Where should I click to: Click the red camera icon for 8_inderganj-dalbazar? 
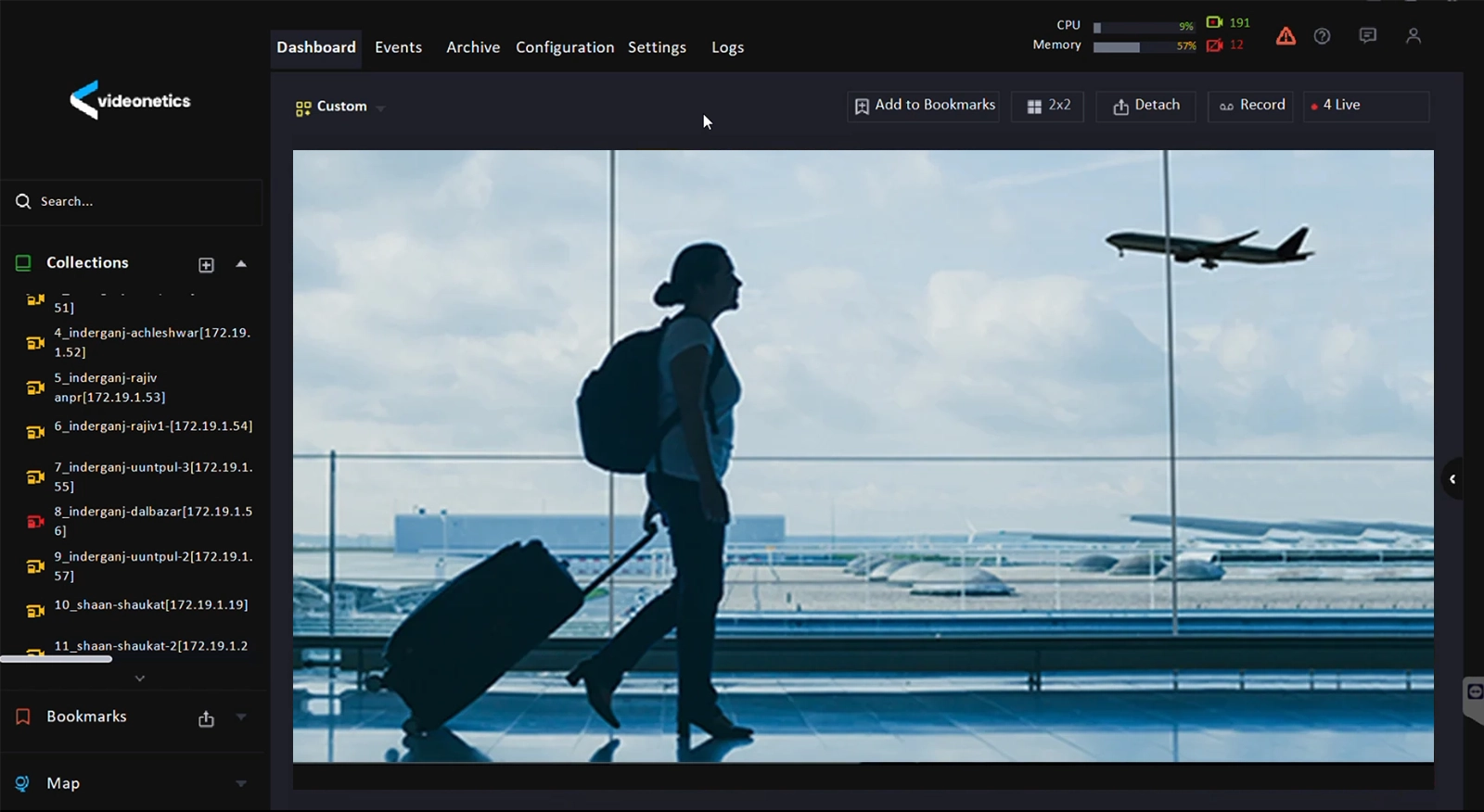pyautogui.click(x=35, y=521)
